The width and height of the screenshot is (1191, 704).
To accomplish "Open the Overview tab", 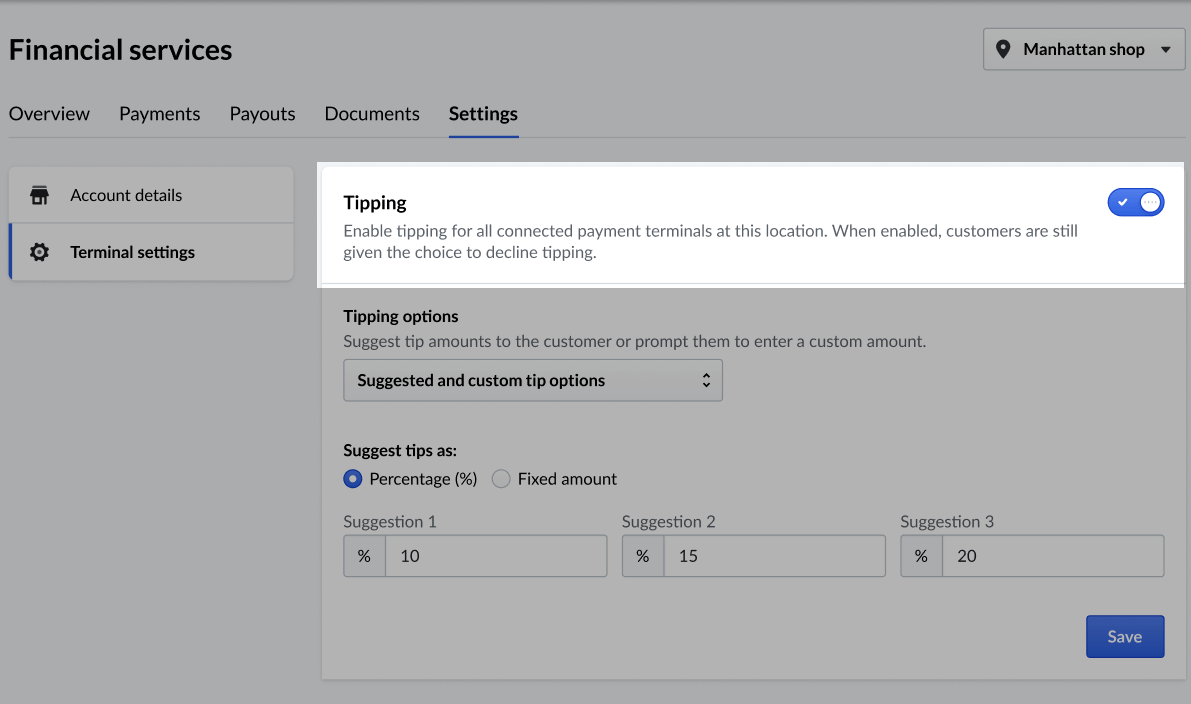I will [x=49, y=114].
